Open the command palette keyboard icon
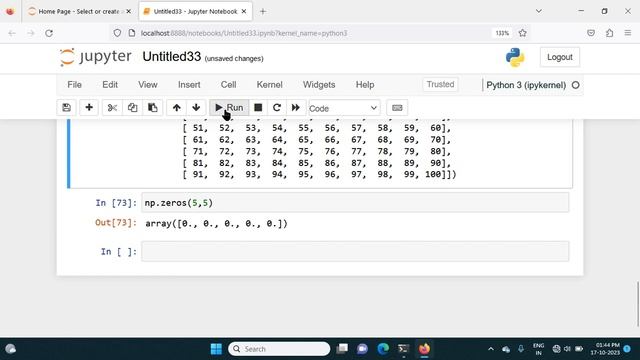640x360 pixels. coord(397,108)
